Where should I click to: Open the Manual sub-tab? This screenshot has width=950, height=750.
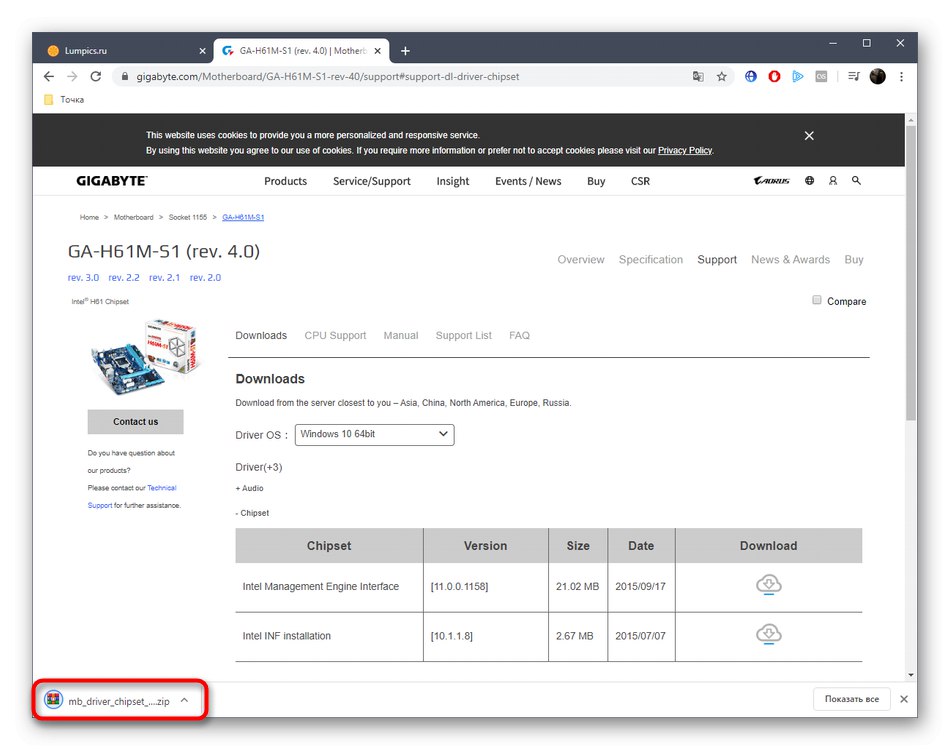pyautogui.click(x=400, y=336)
